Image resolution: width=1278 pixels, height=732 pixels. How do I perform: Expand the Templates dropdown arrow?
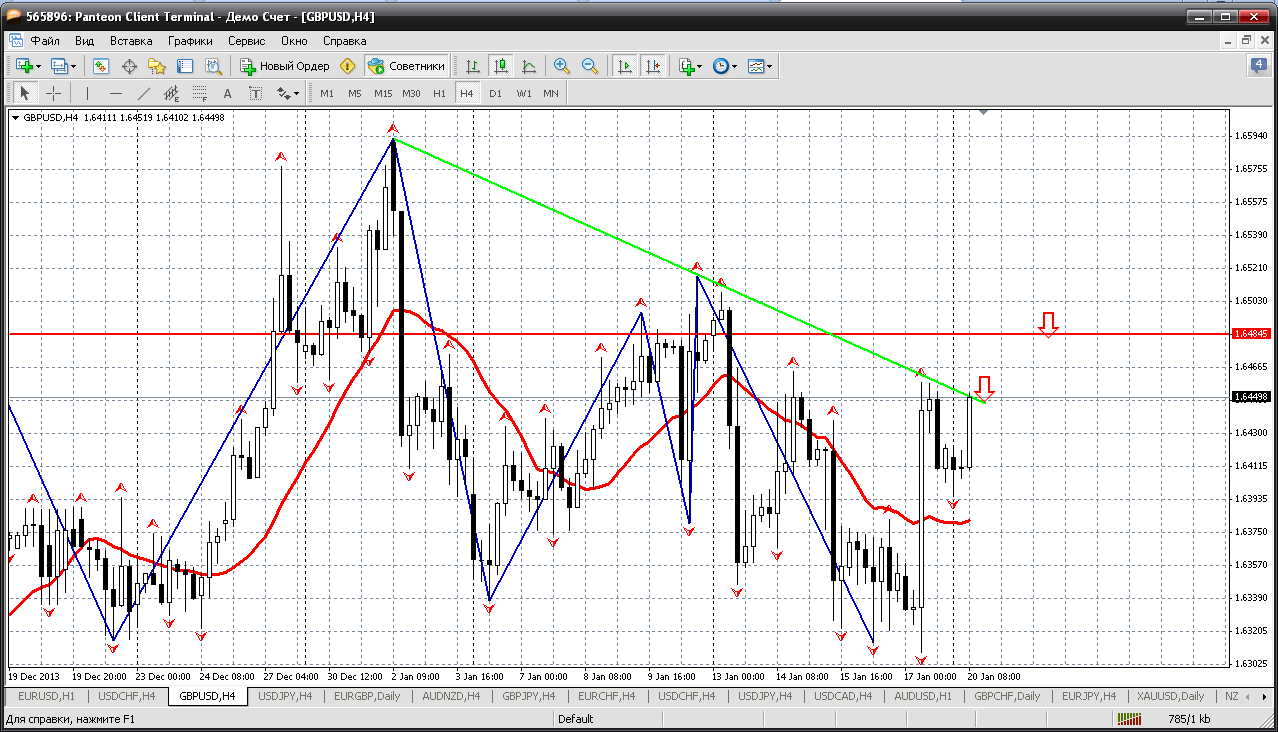pos(770,66)
